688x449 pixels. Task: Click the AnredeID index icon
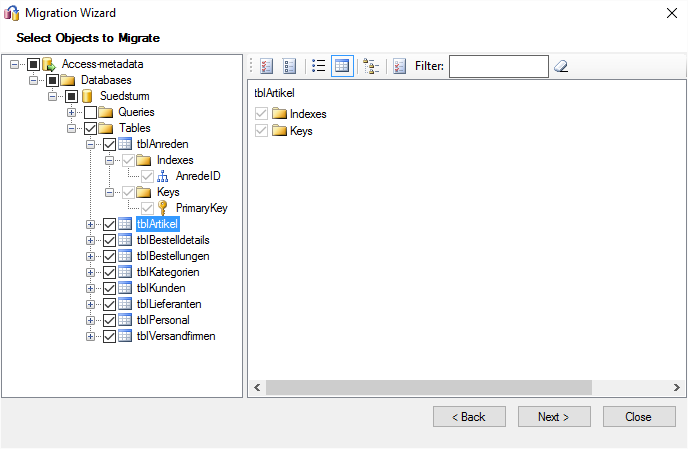[165, 176]
